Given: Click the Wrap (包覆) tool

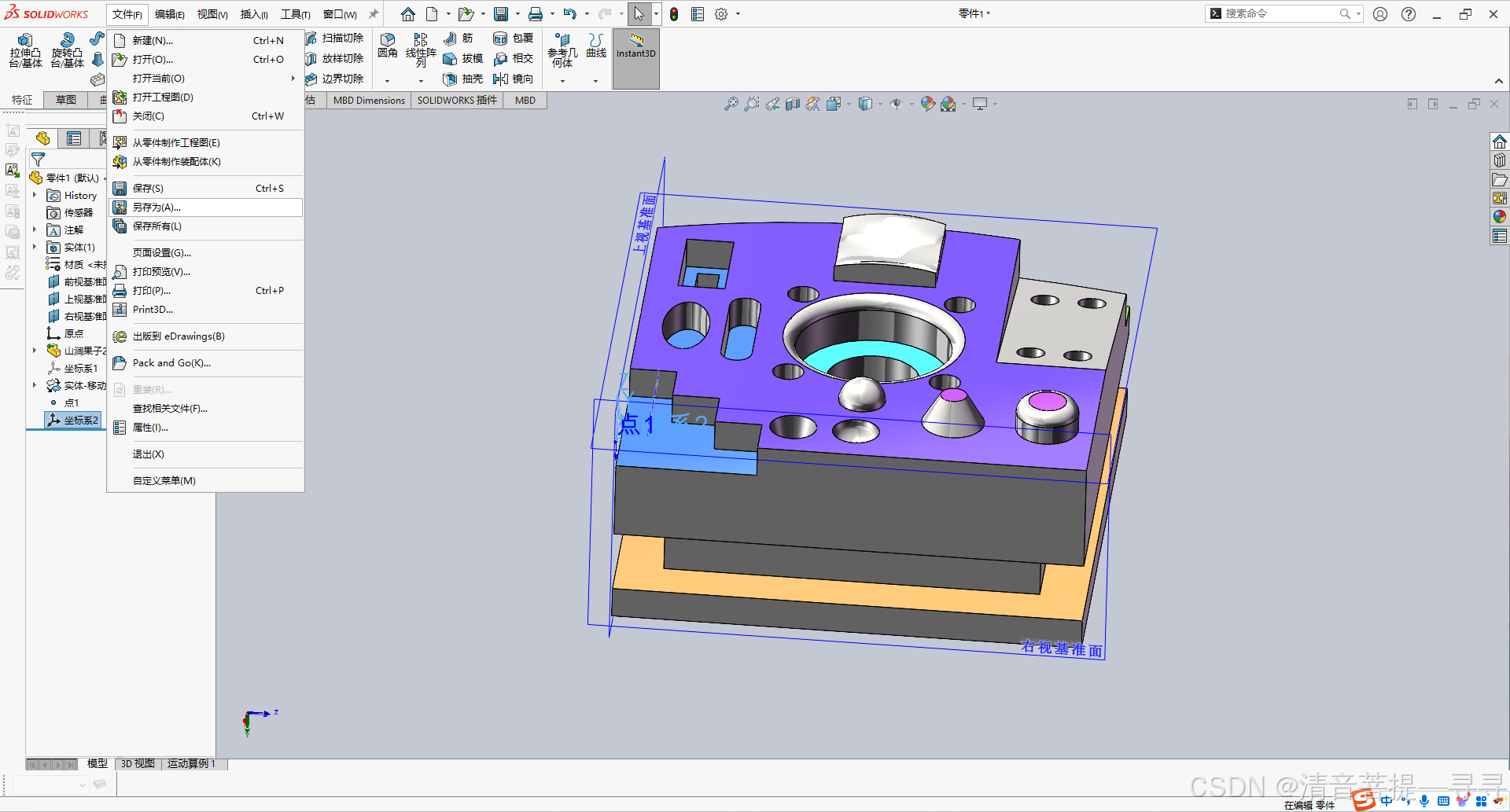Looking at the screenshot, I should (513, 38).
